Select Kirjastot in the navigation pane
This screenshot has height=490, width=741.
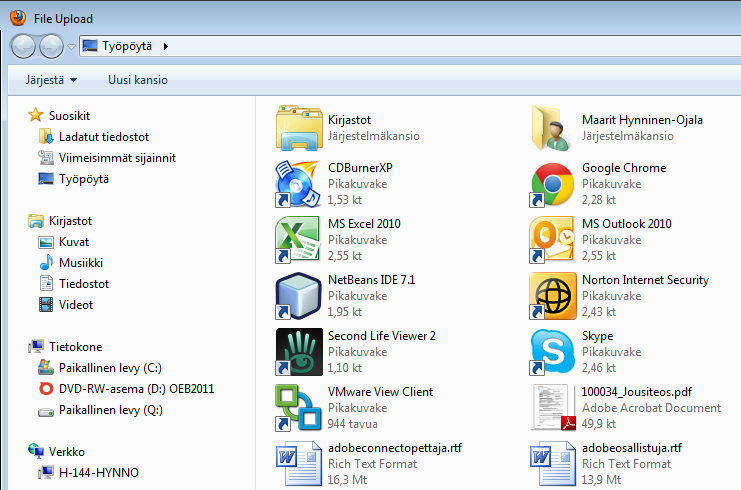coord(70,221)
